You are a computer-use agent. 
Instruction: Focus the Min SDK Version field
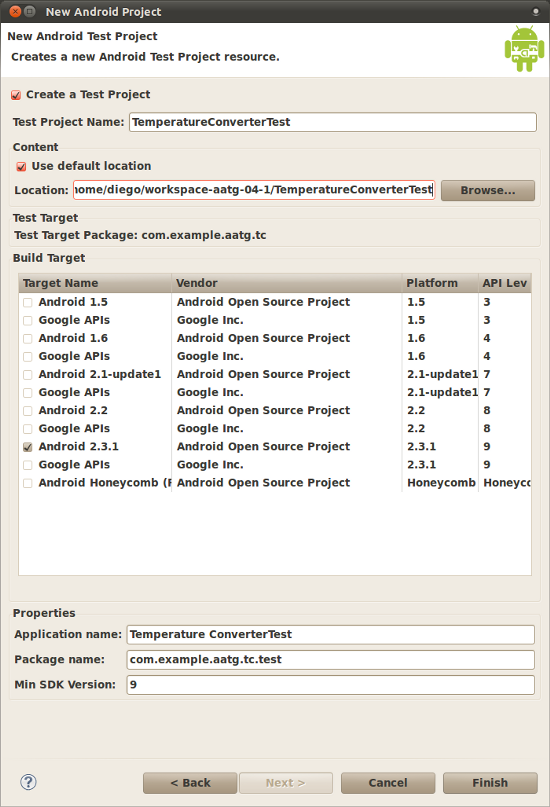pyautogui.click(x=330, y=685)
